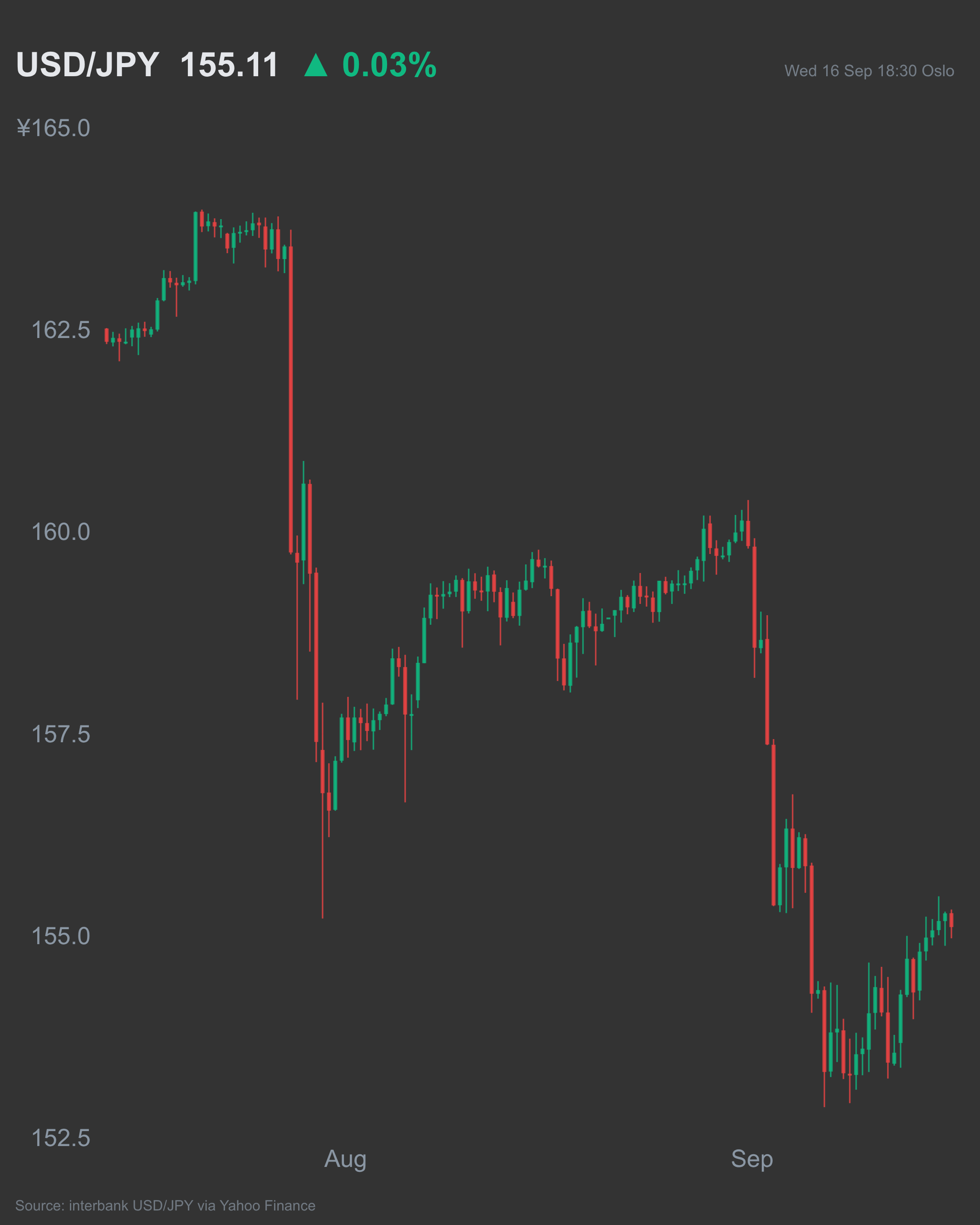980x1225 pixels.
Task: Click the 160.0 y-axis label
Action: click(x=61, y=532)
